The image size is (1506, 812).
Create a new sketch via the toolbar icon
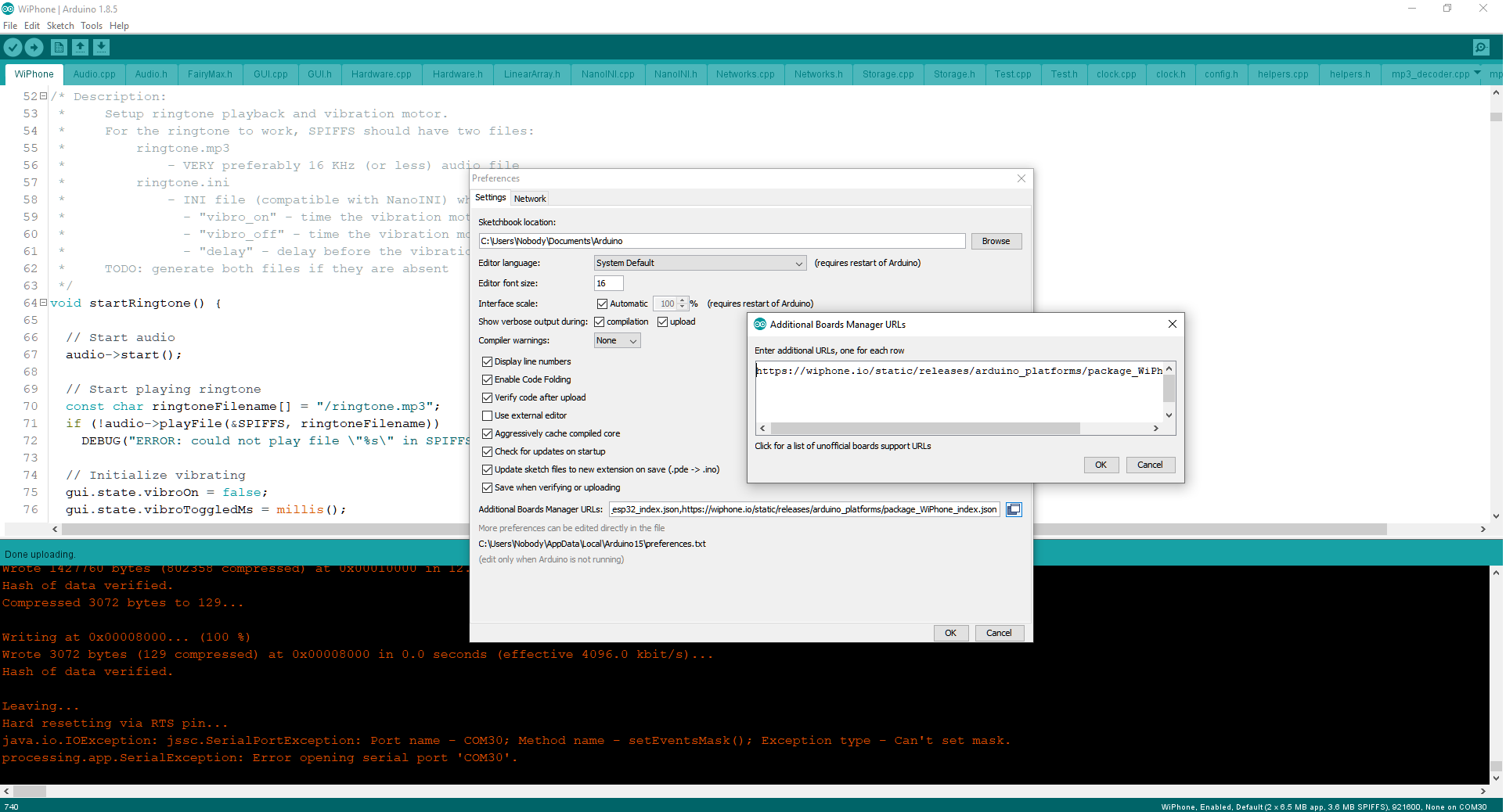click(x=58, y=48)
